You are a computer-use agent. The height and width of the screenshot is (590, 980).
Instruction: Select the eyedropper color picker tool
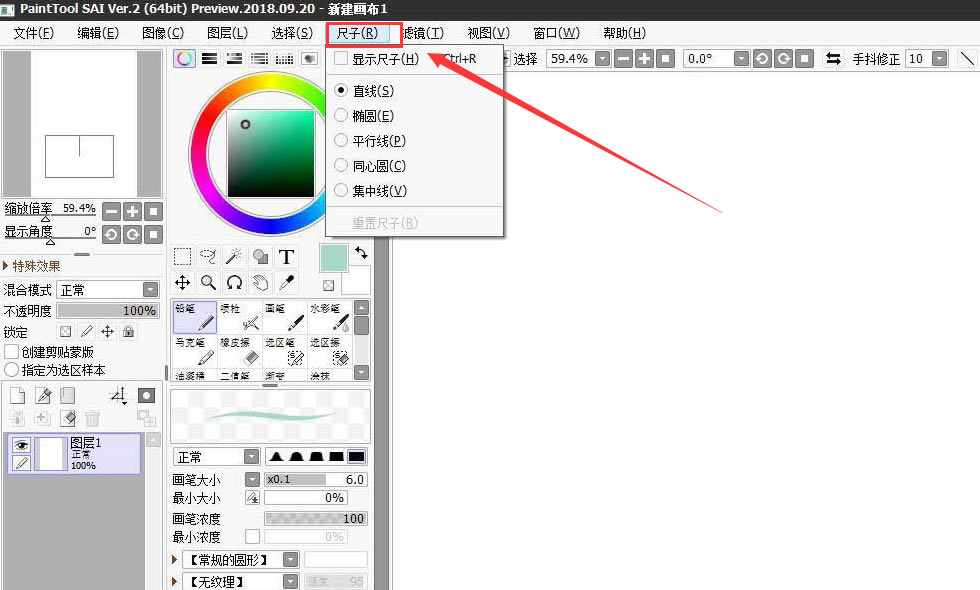coord(286,282)
